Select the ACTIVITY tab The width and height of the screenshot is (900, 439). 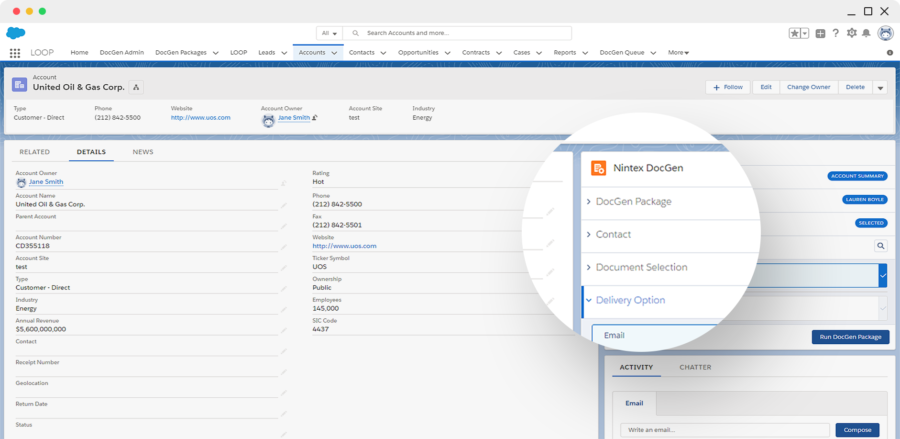(636, 367)
